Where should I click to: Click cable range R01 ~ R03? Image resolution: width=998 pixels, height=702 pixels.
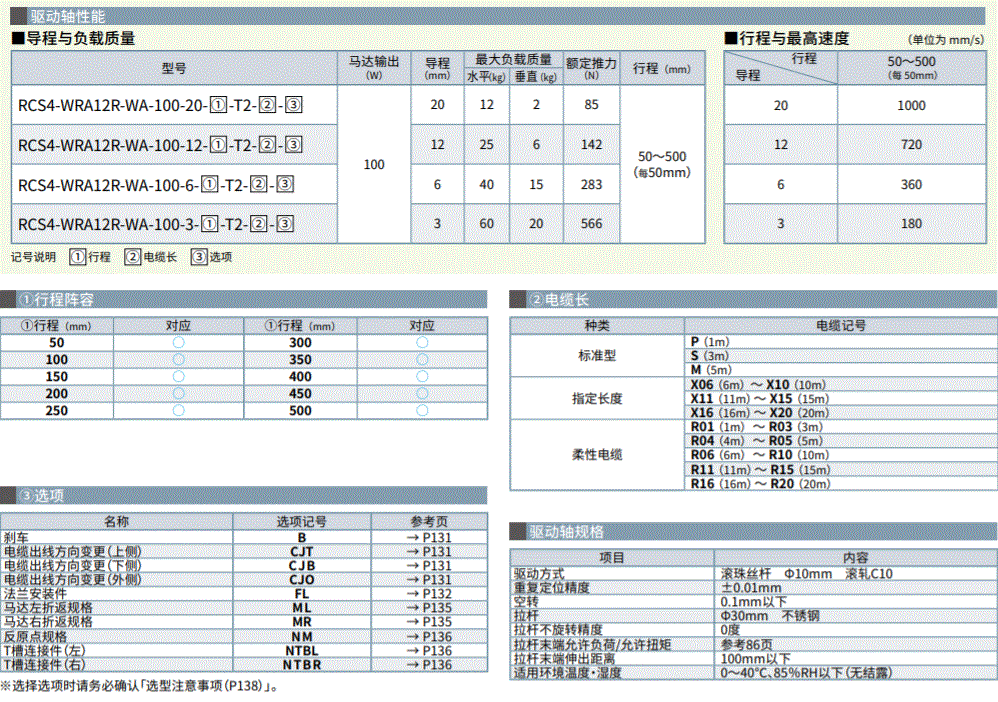coord(757,426)
